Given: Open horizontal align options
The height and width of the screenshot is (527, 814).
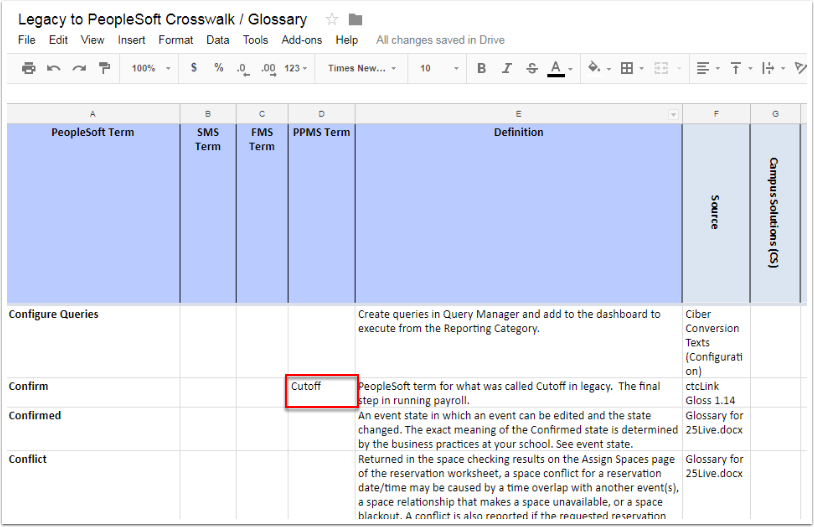Looking at the screenshot, I should [708, 68].
